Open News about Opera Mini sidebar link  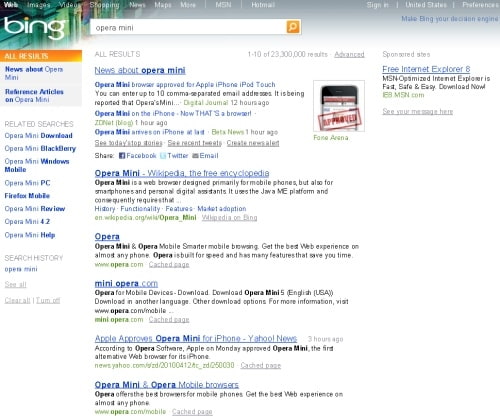tap(34, 73)
